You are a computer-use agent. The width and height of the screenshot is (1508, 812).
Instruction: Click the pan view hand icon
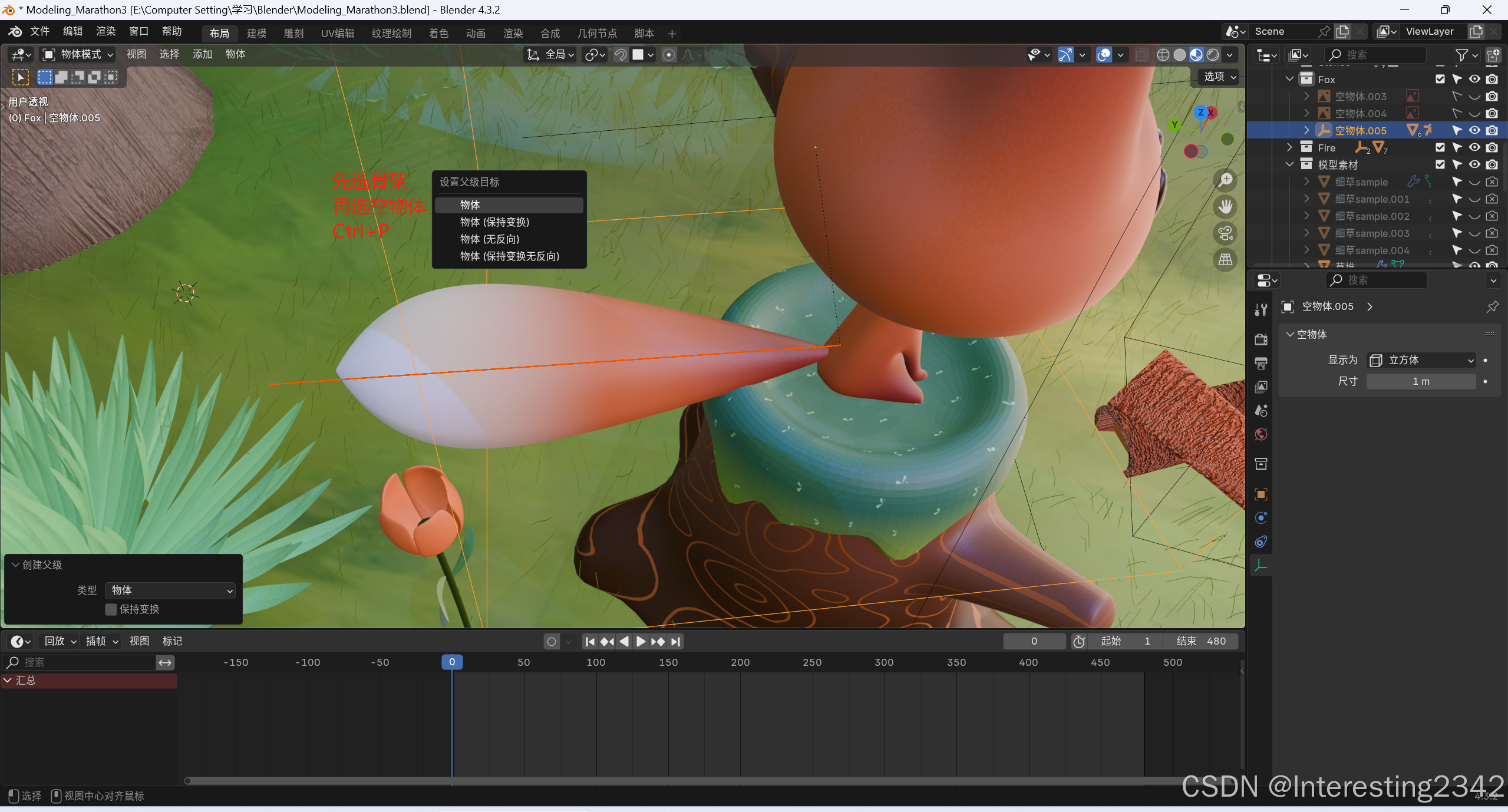[1226, 207]
